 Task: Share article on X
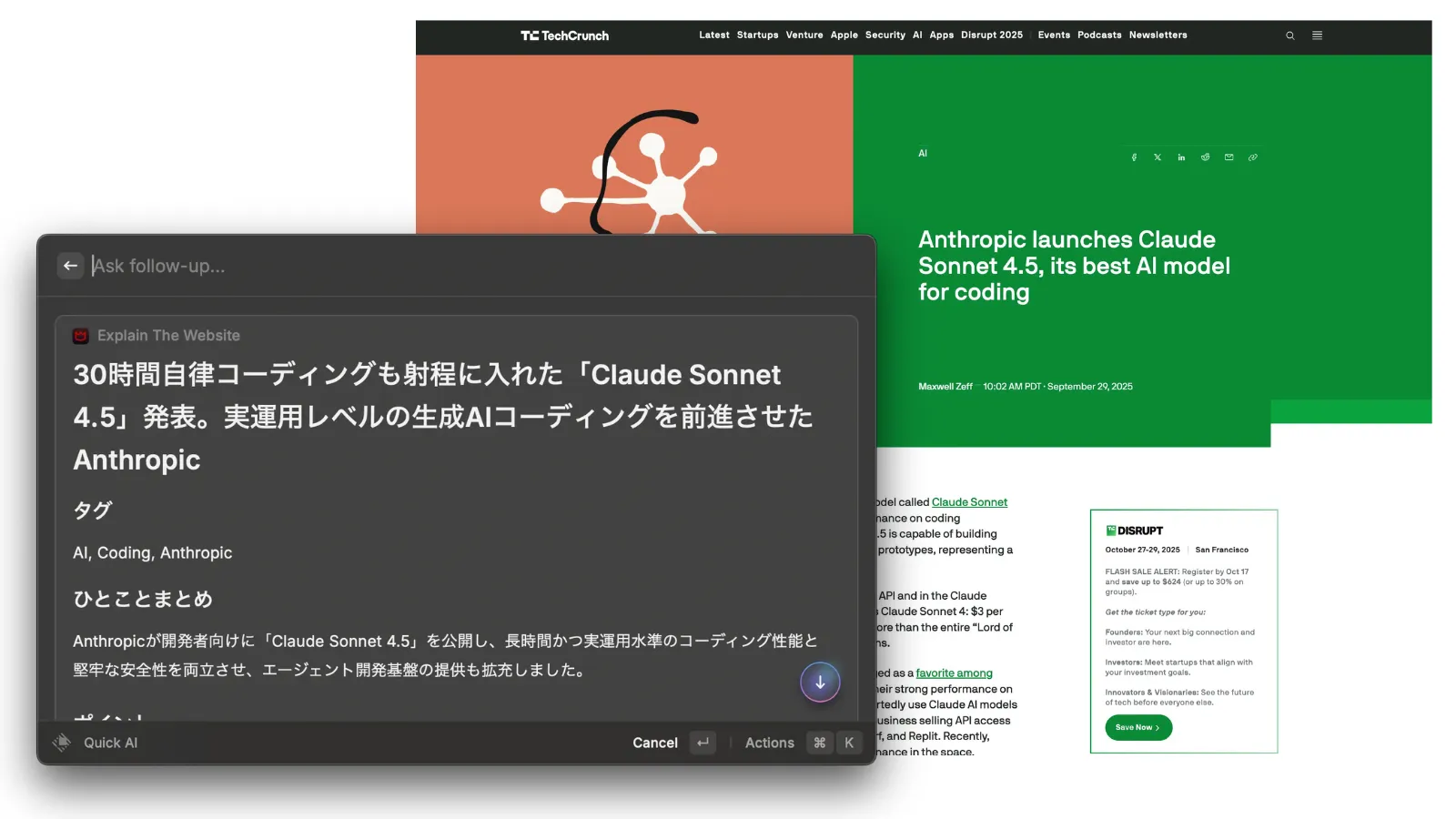tap(1158, 157)
